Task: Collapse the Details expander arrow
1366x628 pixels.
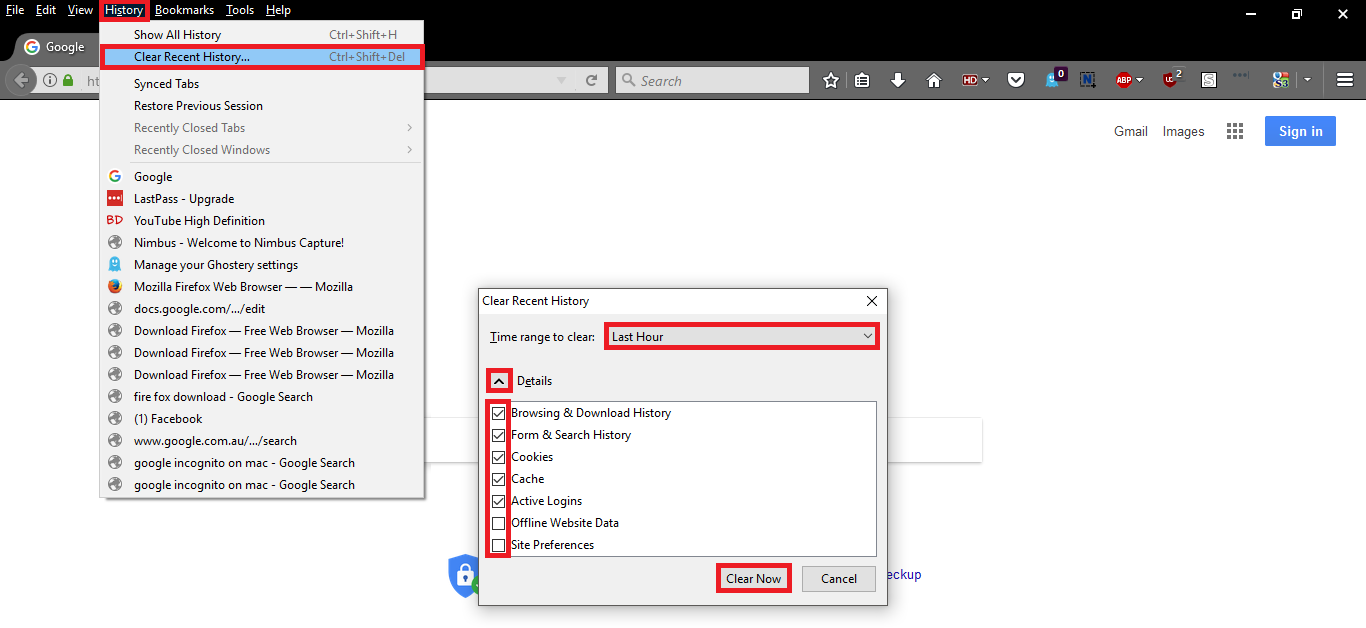Action: pos(499,381)
